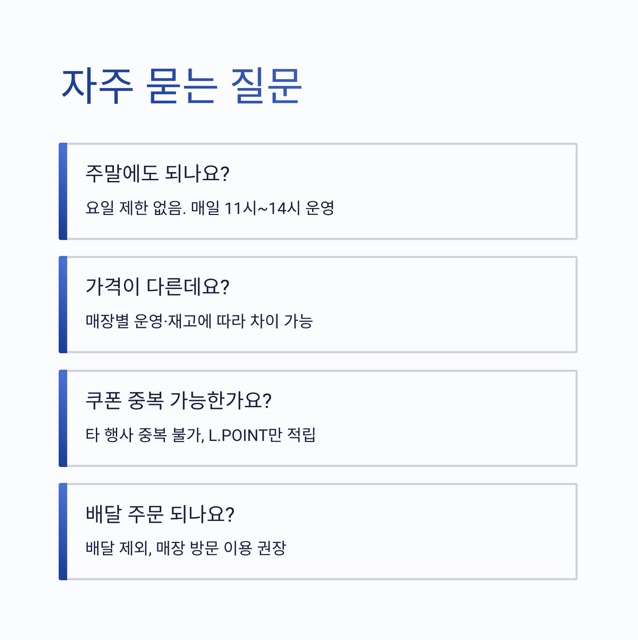Open the 쿠폰 중복 가능한가요? question
Screen dimensions: 638x640
coord(179,401)
